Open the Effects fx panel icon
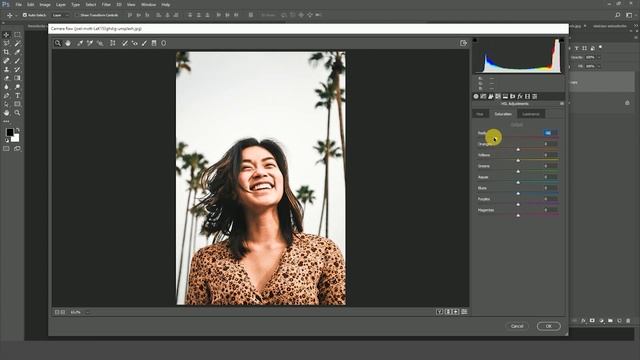The height and width of the screenshot is (360, 640). [520, 96]
